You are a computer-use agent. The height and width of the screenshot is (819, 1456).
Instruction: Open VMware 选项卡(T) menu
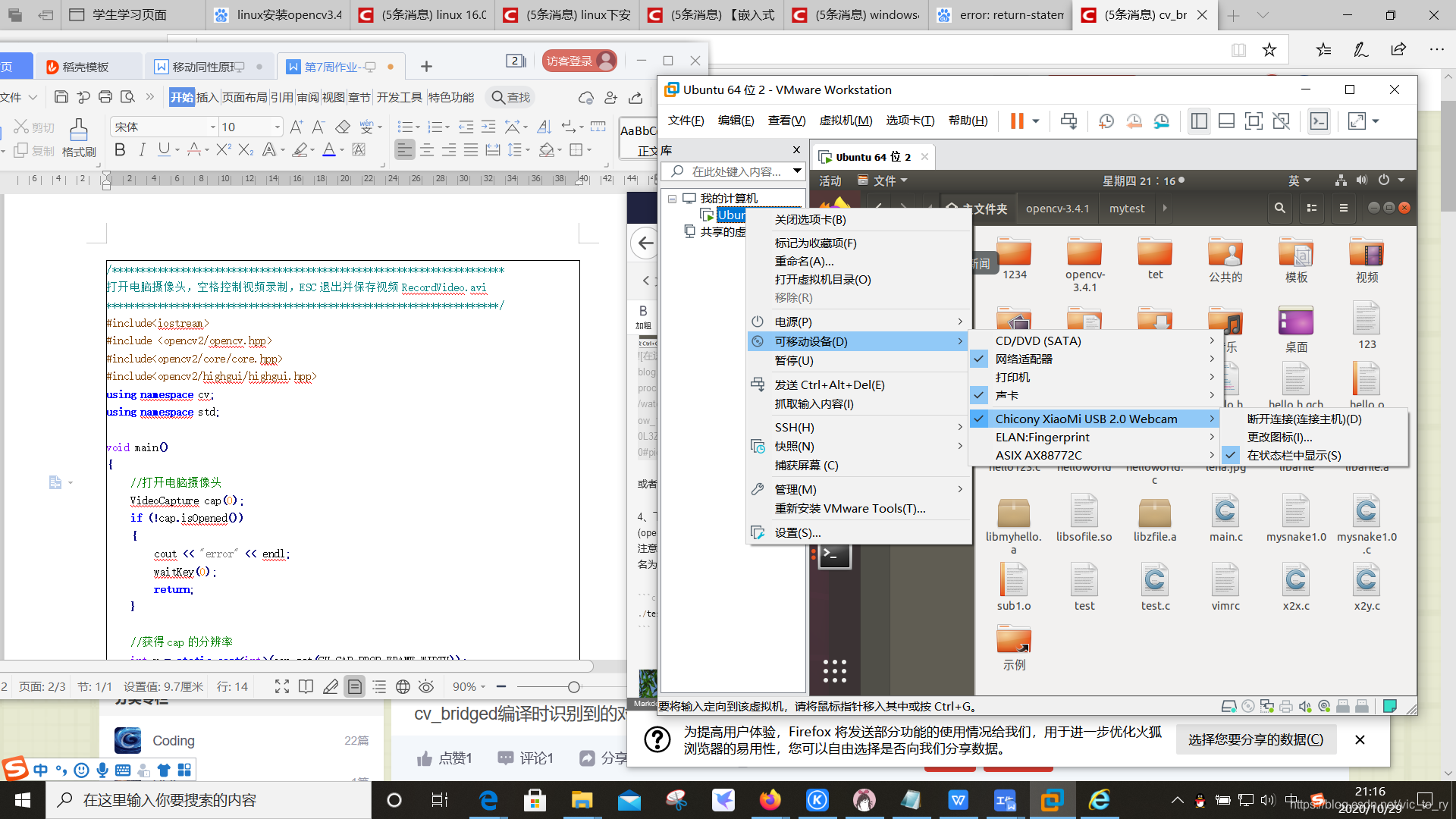(x=910, y=121)
